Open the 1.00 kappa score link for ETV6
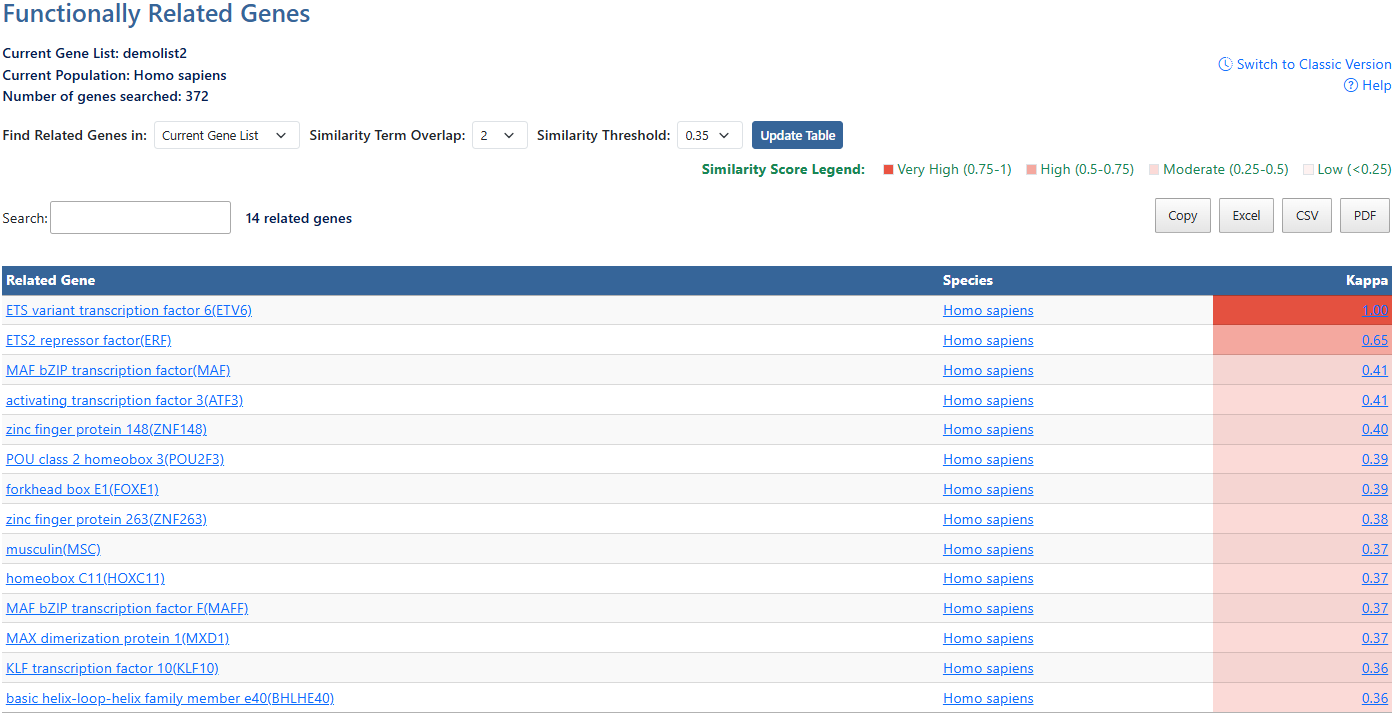1397x717 pixels. [1375, 310]
